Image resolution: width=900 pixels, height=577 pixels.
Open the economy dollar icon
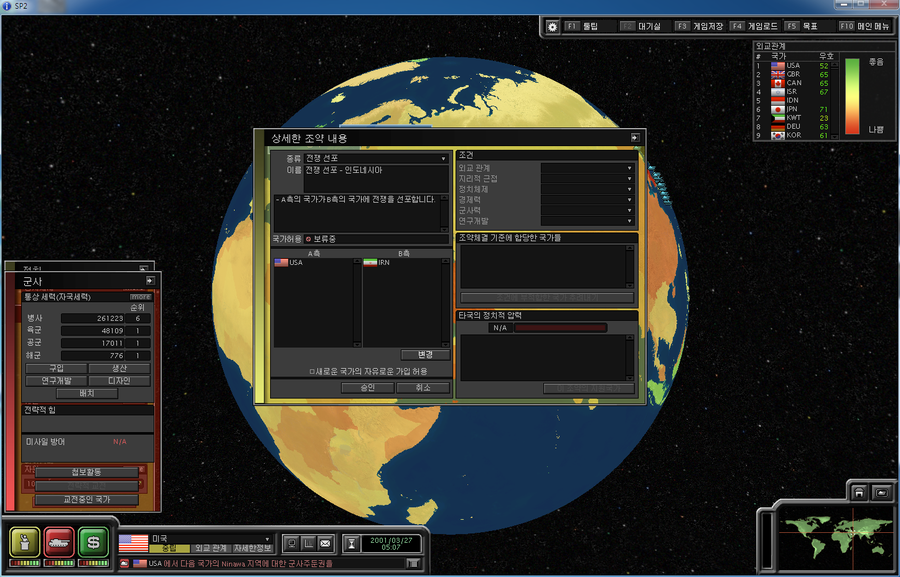93,541
